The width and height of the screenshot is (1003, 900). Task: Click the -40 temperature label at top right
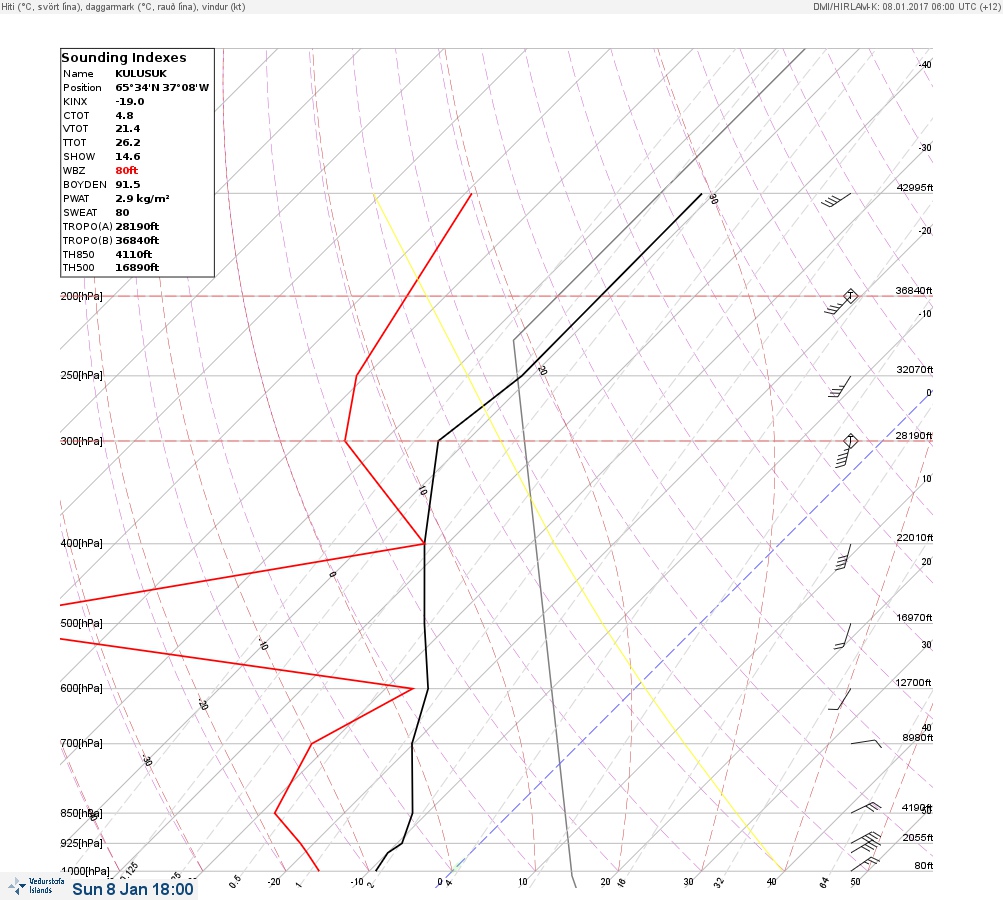coord(925,65)
